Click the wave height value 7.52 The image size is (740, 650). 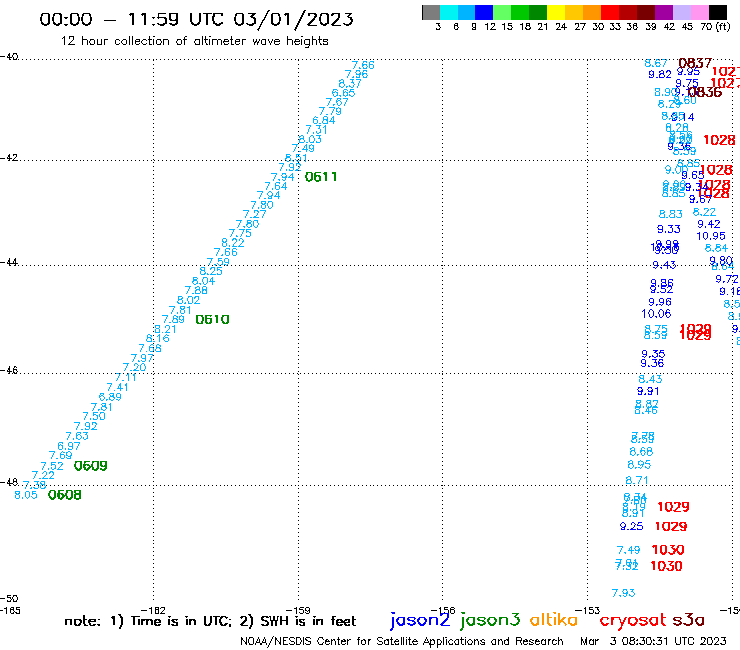[x=52, y=466]
